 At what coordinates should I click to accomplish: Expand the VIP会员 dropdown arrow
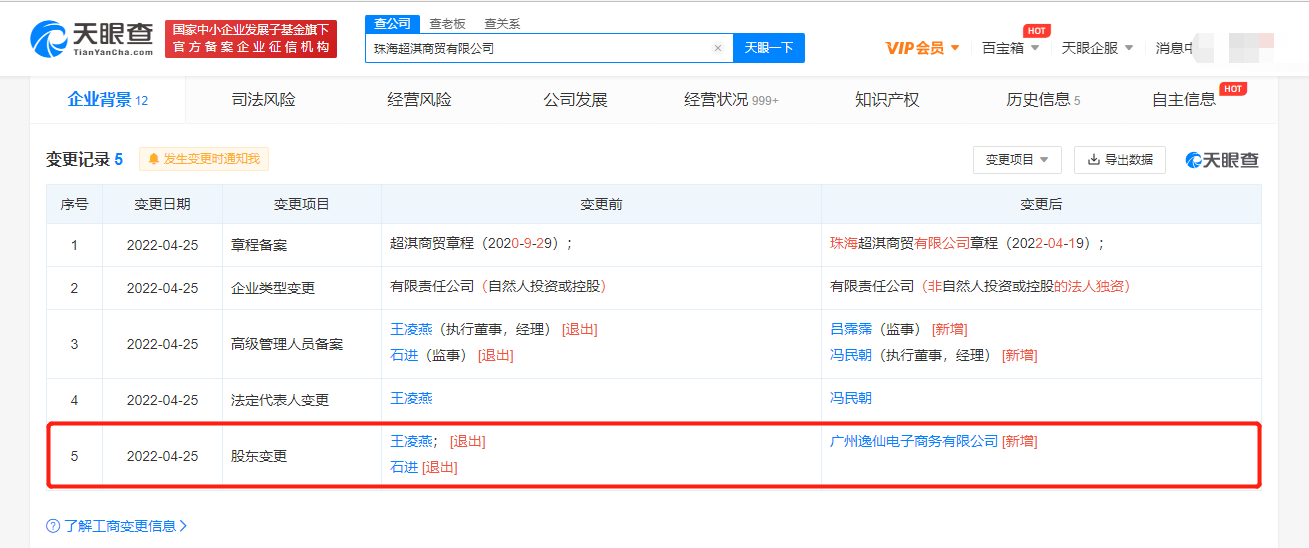[955, 48]
